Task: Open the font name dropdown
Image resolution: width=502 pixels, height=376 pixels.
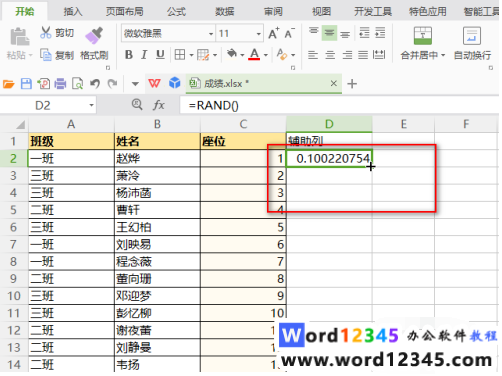Action: click(211, 34)
